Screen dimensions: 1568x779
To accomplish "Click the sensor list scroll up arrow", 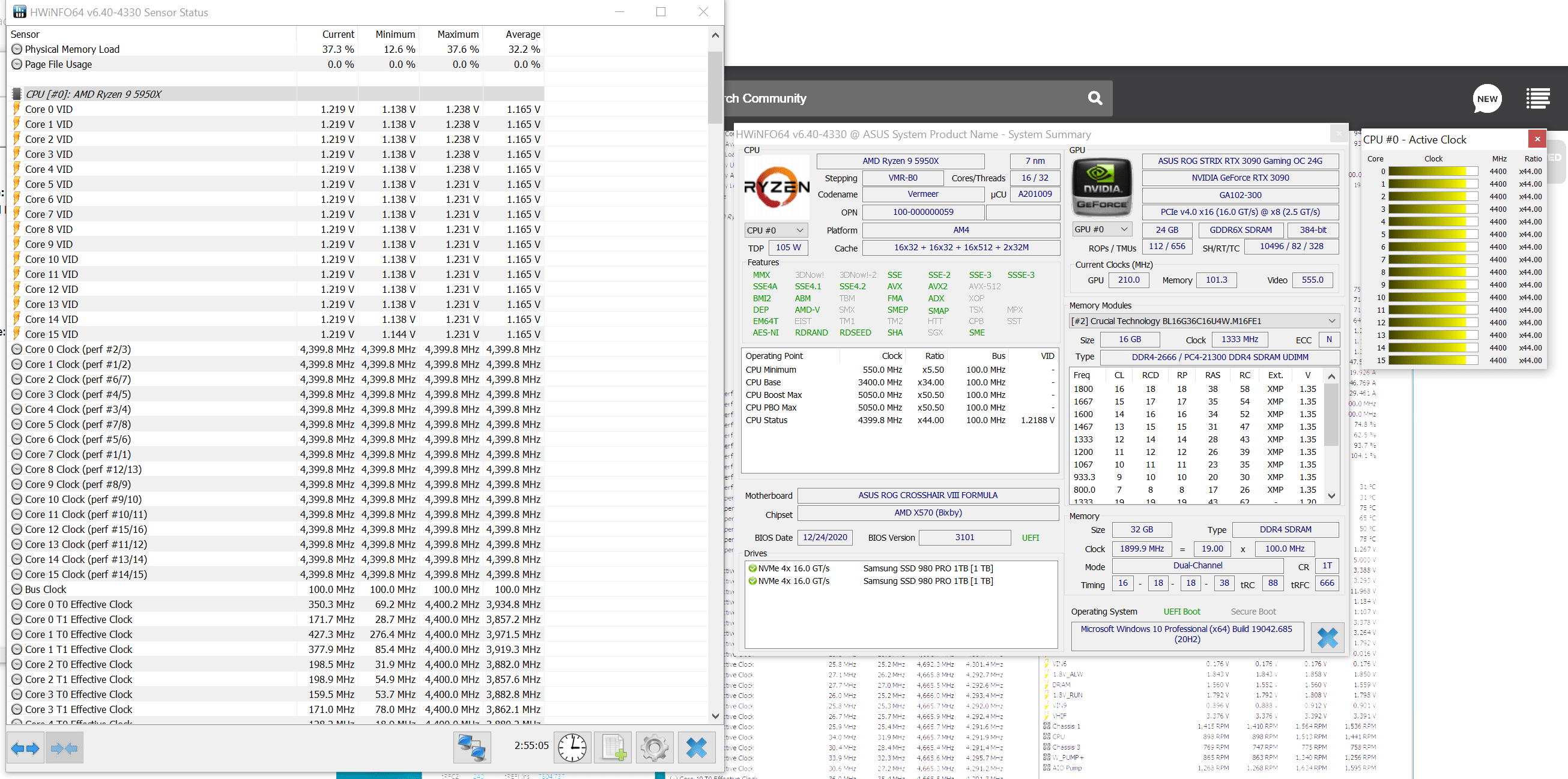I will point(715,35).
